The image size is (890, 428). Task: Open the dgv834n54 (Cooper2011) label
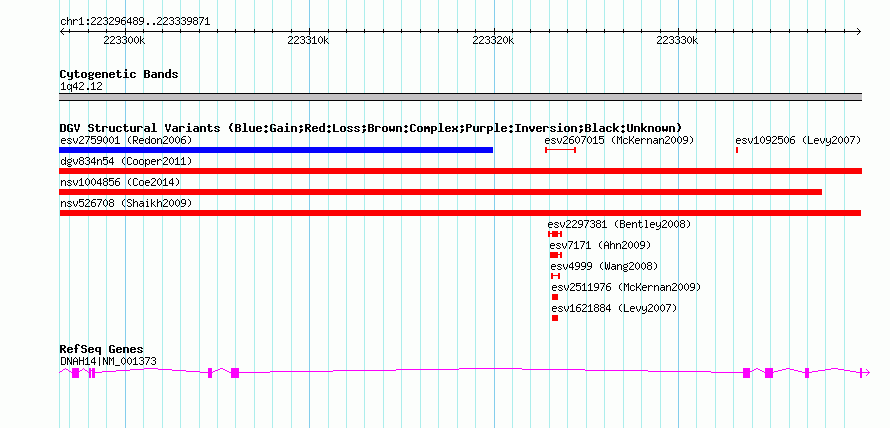click(126, 161)
